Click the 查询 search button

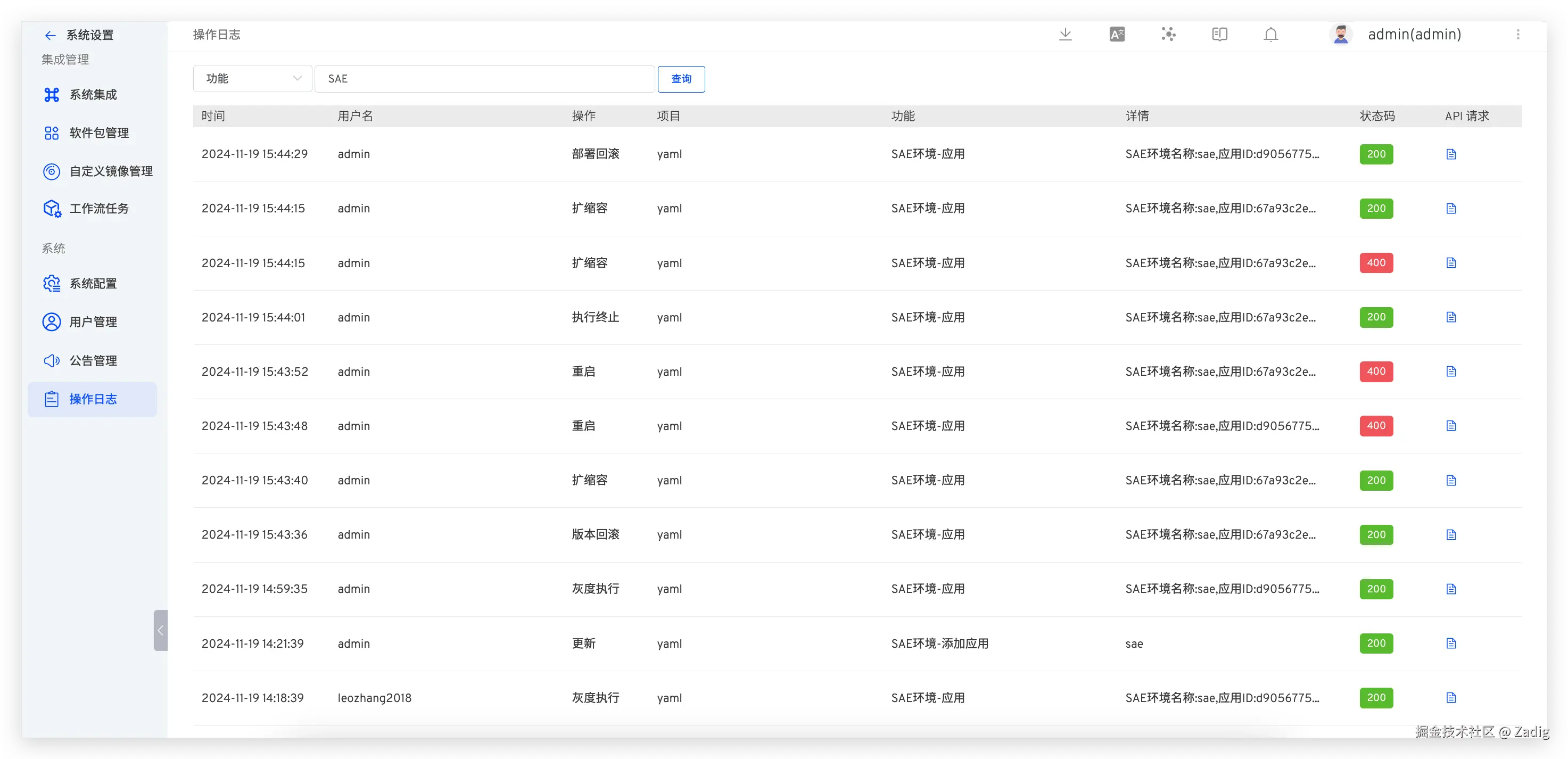pyautogui.click(x=681, y=79)
